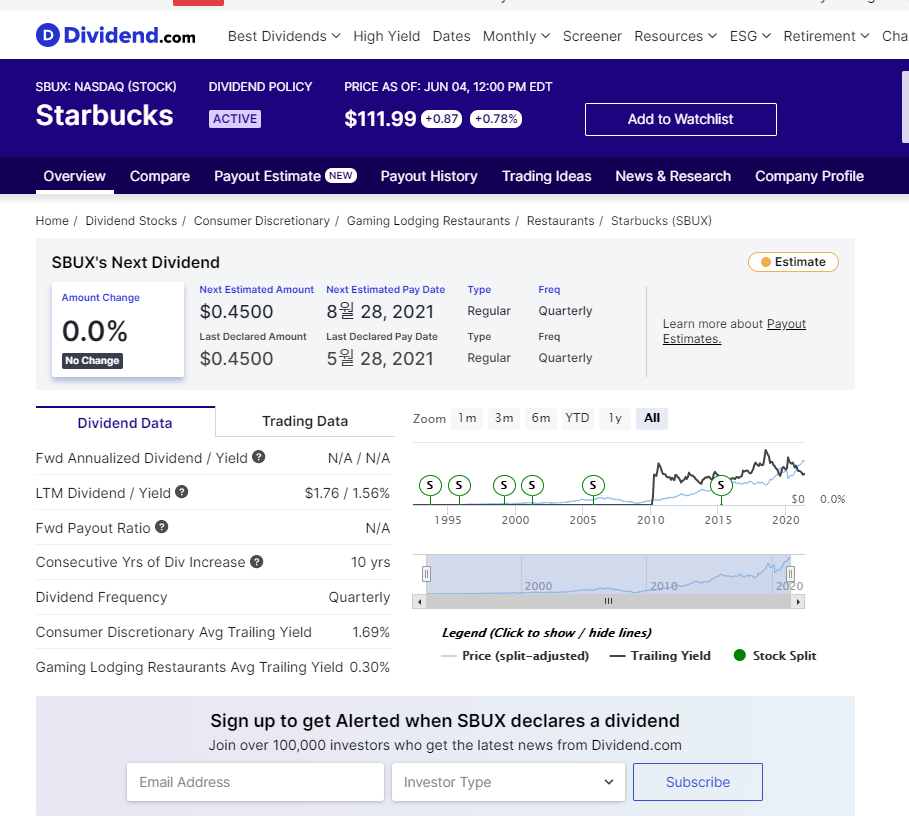This screenshot has width=909, height=836.
Task: Select the stock split marker above 1995
Action: point(459,485)
